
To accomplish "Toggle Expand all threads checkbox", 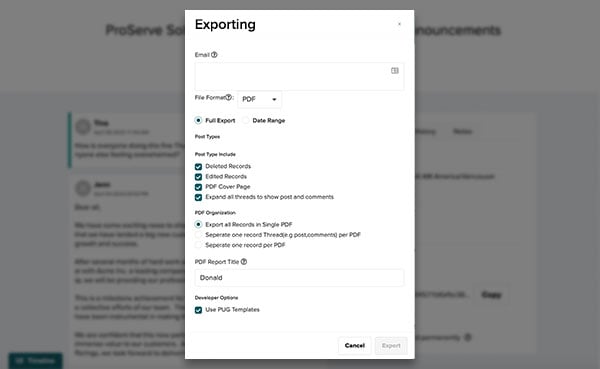I will (x=198, y=198).
